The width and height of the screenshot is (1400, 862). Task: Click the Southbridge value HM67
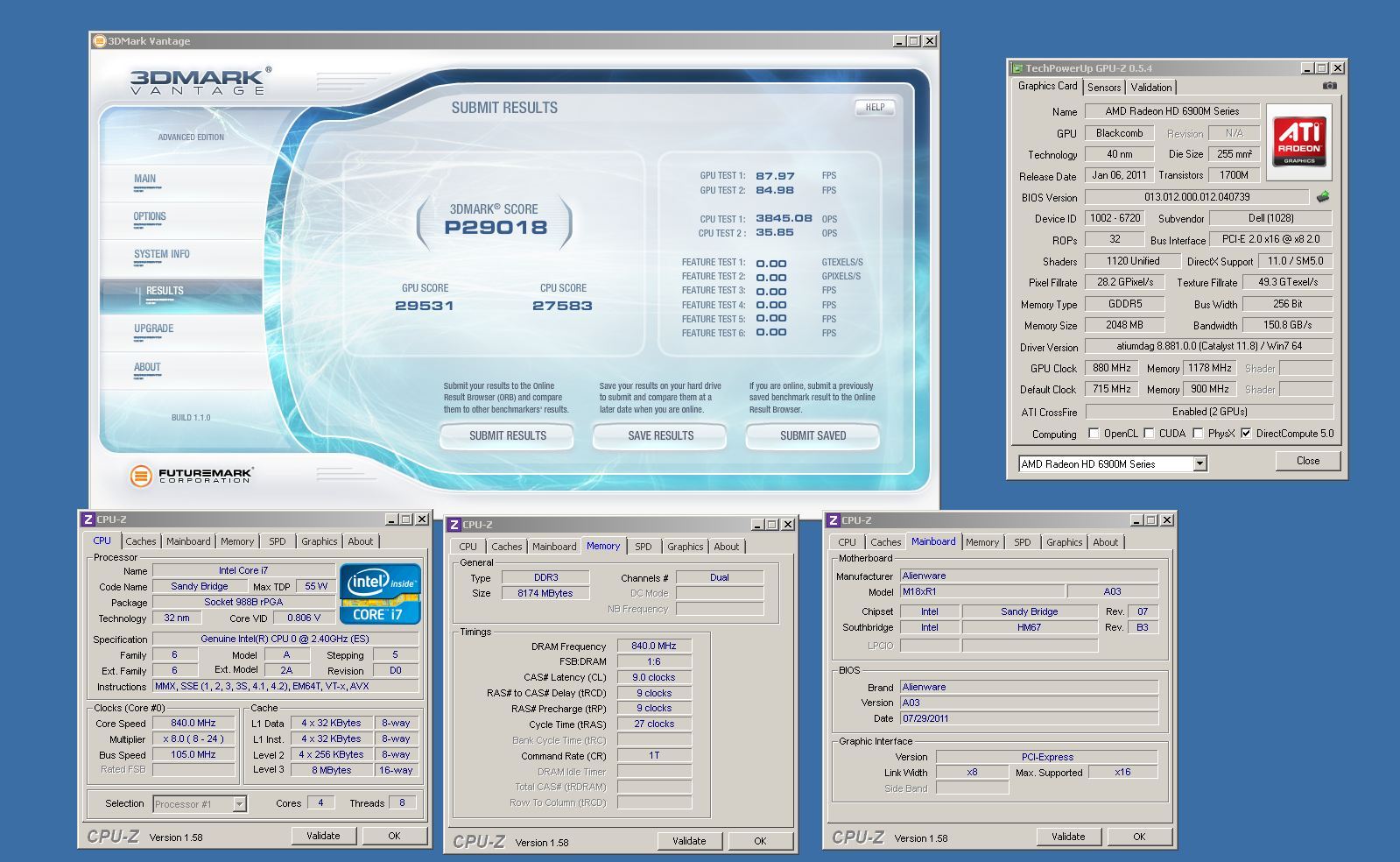(x=1030, y=627)
